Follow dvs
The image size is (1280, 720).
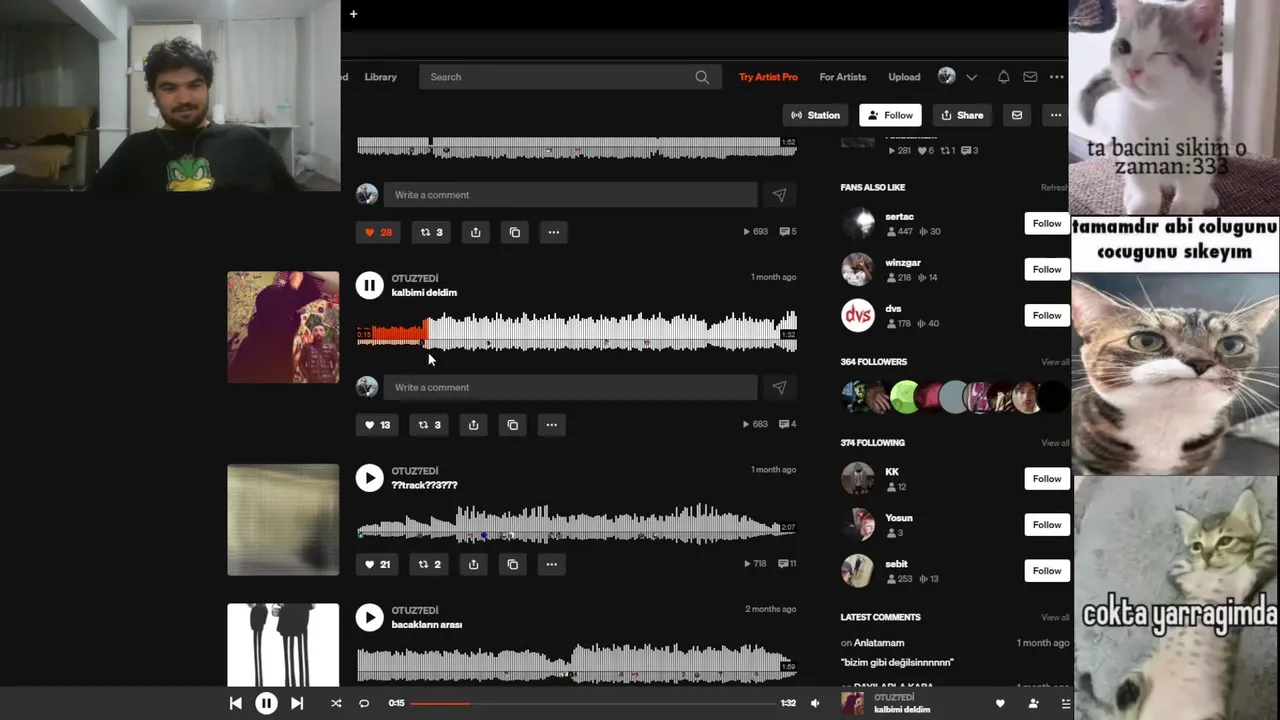[x=1046, y=315]
